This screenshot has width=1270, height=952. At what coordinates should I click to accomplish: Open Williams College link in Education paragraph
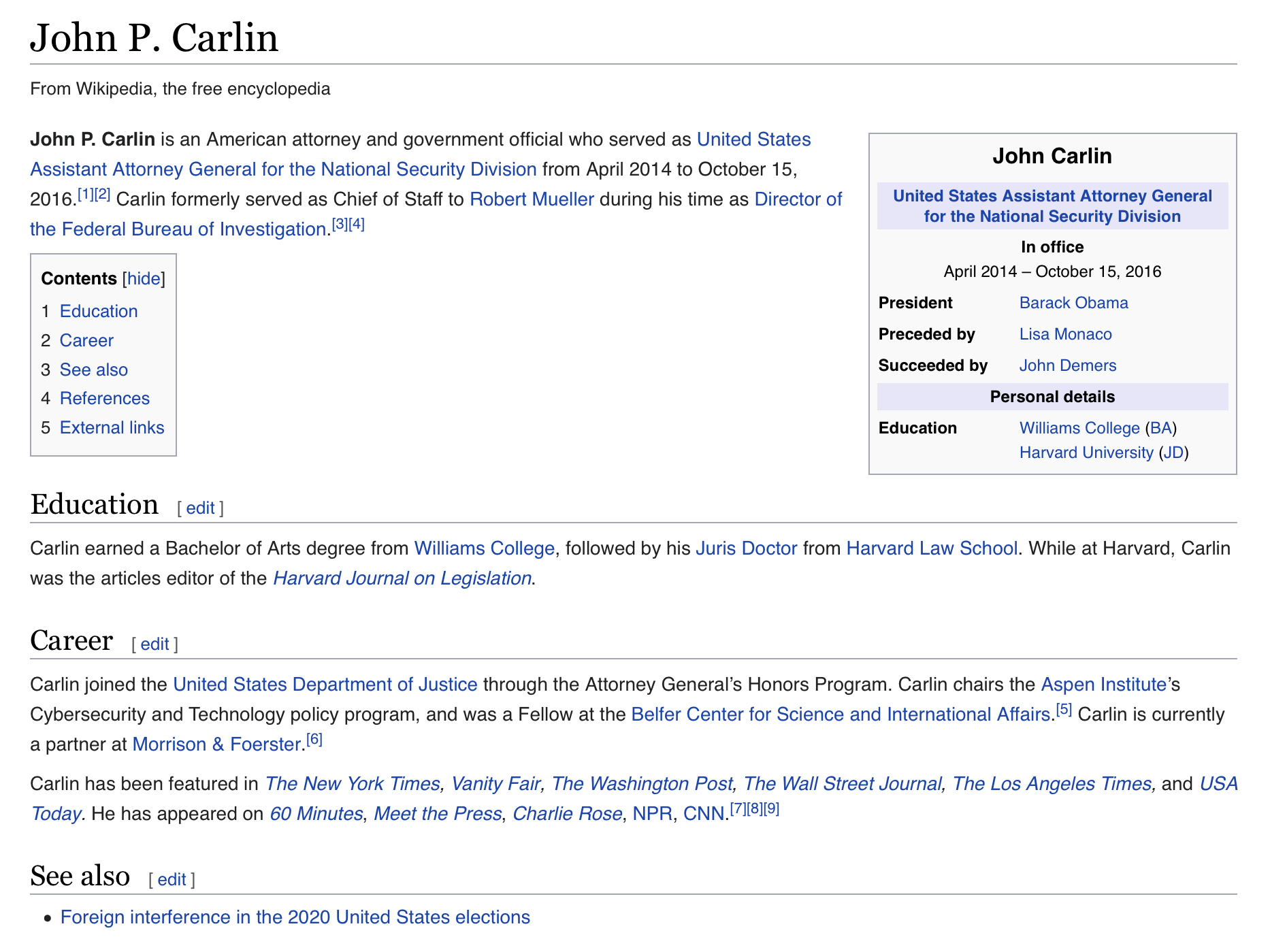click(x=485, y=548)
